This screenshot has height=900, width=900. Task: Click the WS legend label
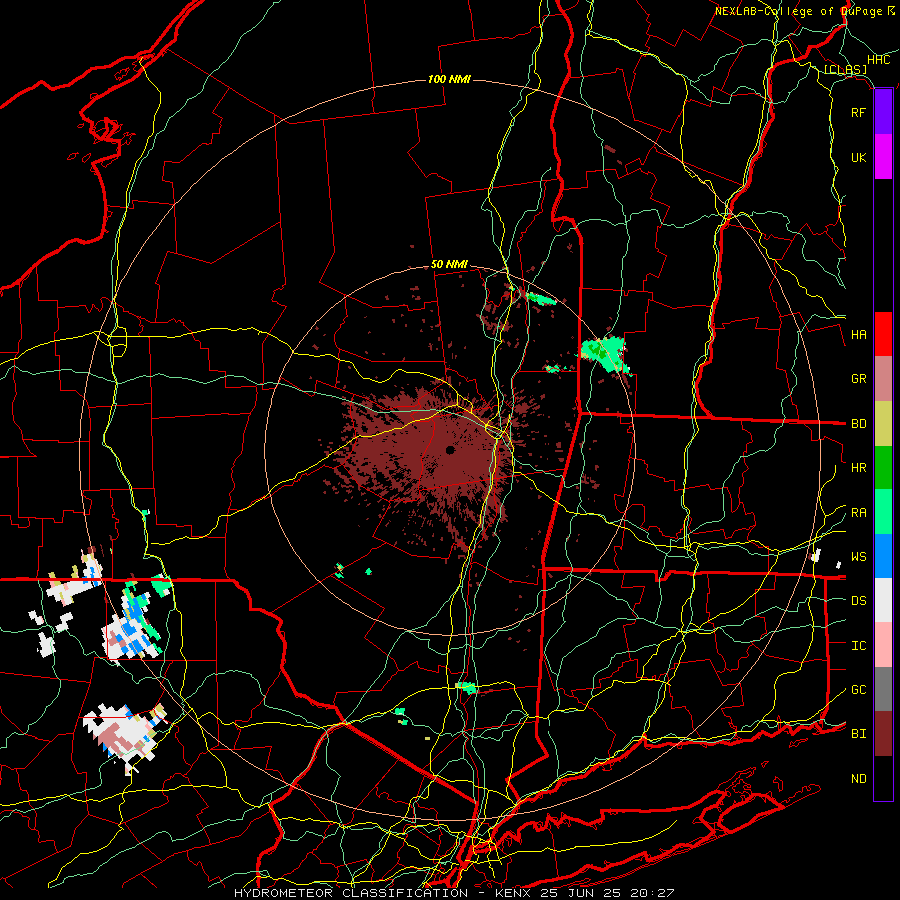pos(858,557)
